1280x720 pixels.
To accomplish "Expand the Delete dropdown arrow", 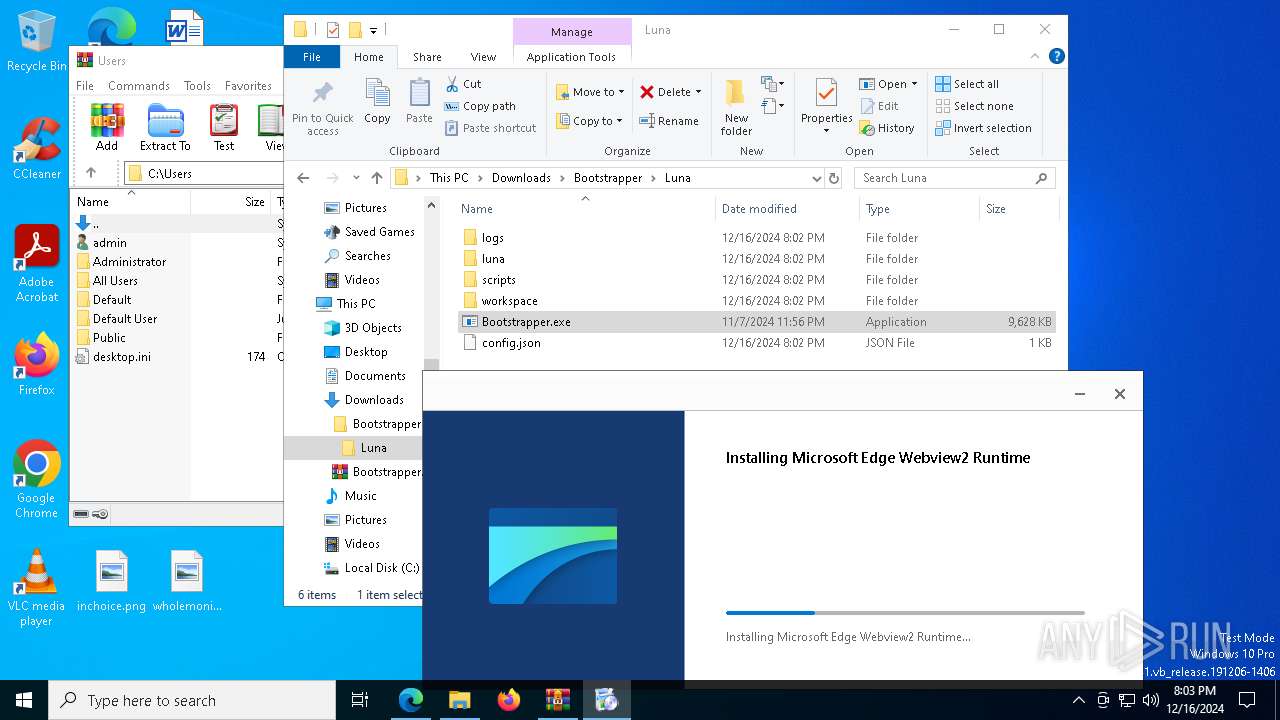I will tap(698, 92).
